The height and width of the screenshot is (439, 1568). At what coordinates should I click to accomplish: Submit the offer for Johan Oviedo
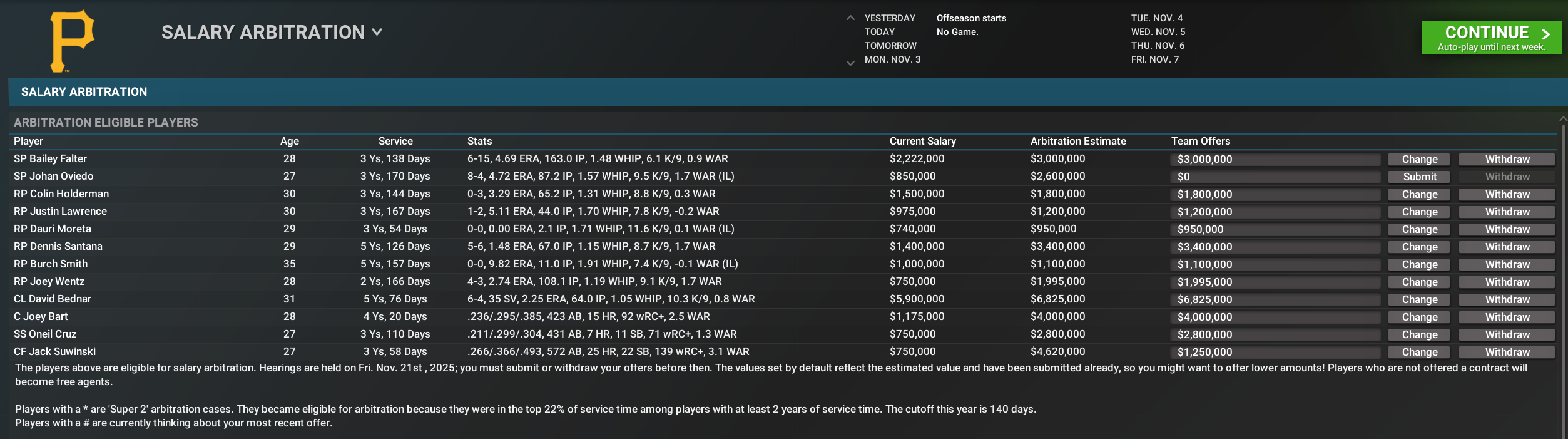pos(1419,177)
